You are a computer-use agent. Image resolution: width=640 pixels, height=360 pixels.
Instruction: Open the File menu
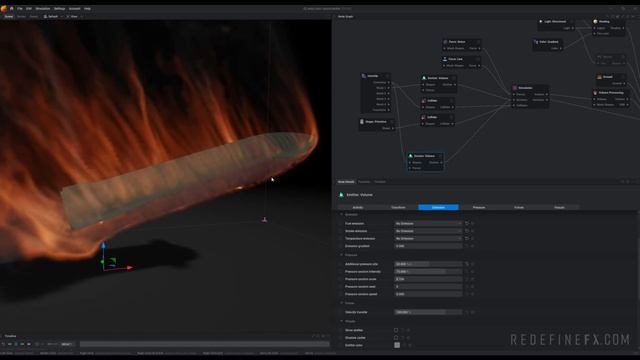[x=20, y=9]
